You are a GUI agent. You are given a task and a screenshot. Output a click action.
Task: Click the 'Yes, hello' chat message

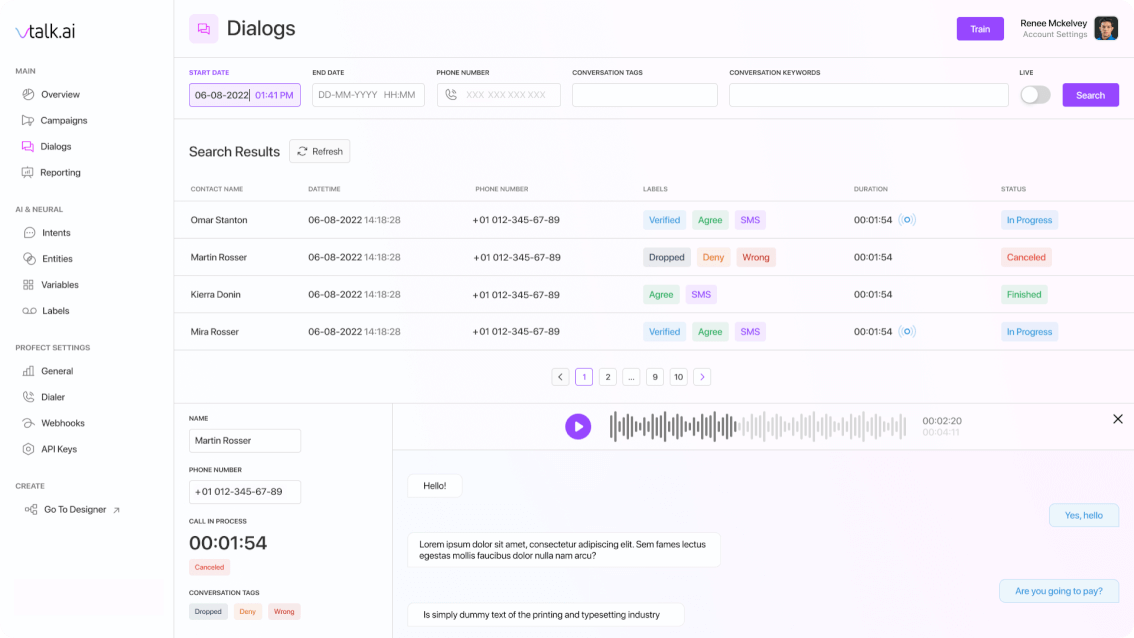(x=1083, y=515)
